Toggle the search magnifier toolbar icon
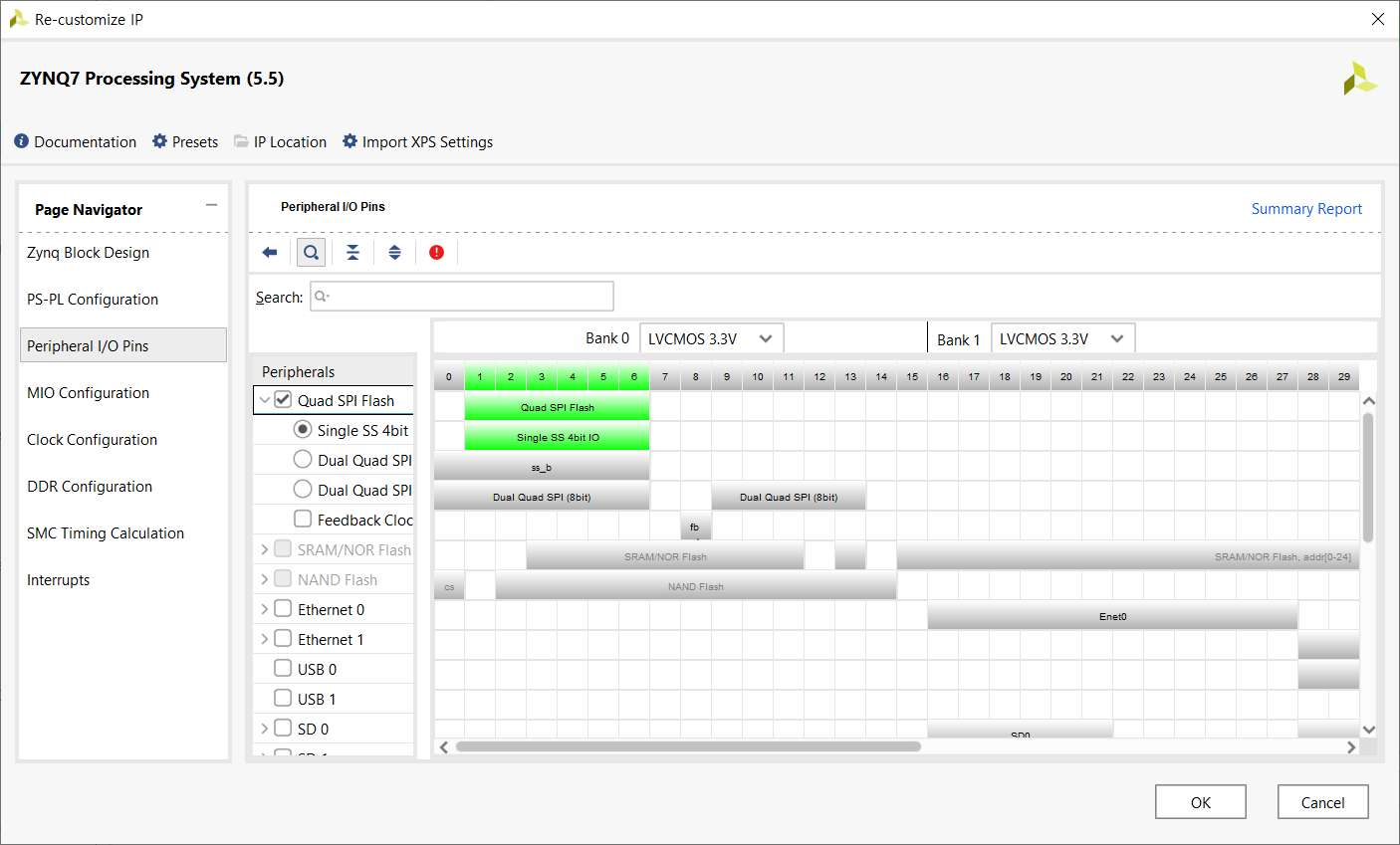 coord(312,253)
